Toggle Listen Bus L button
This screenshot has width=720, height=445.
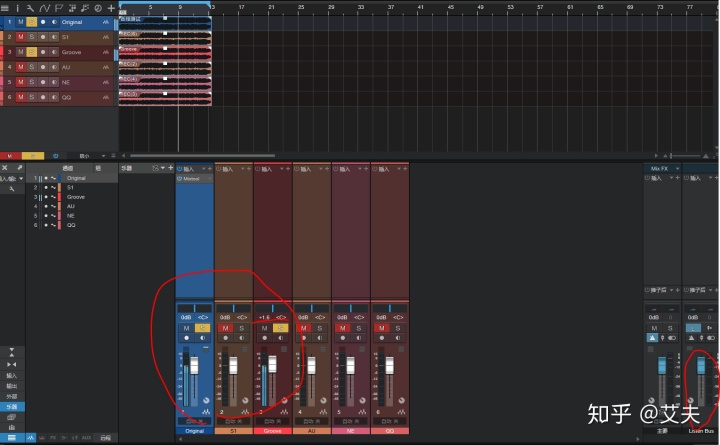point(693,328)
